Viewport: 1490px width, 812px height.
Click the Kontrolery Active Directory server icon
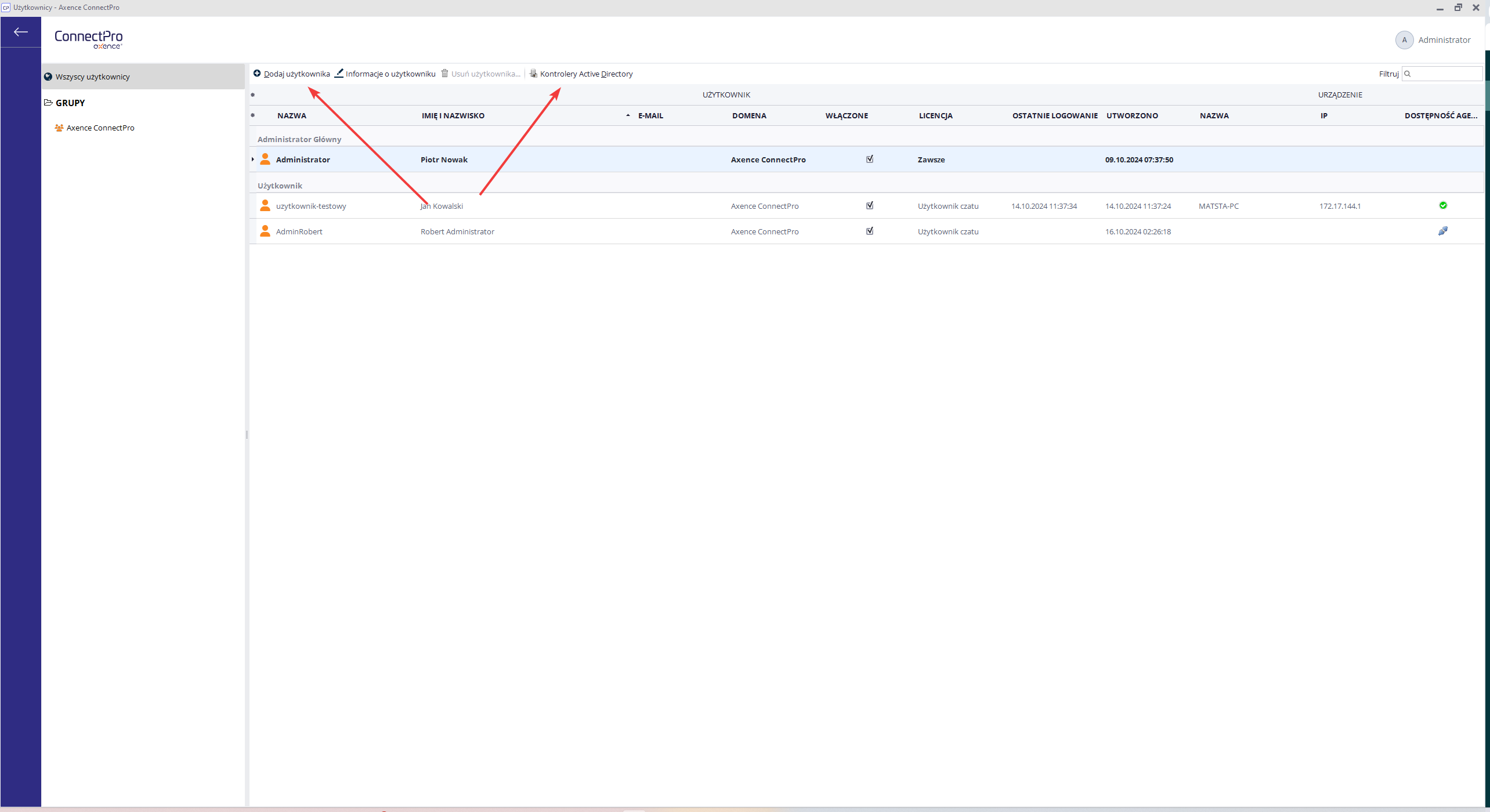(x=533, y=73)
